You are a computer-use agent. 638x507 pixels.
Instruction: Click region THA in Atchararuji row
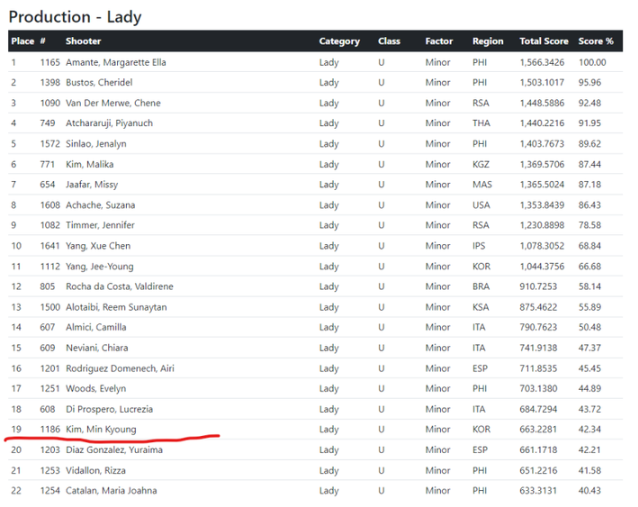[x=481, y=123]
